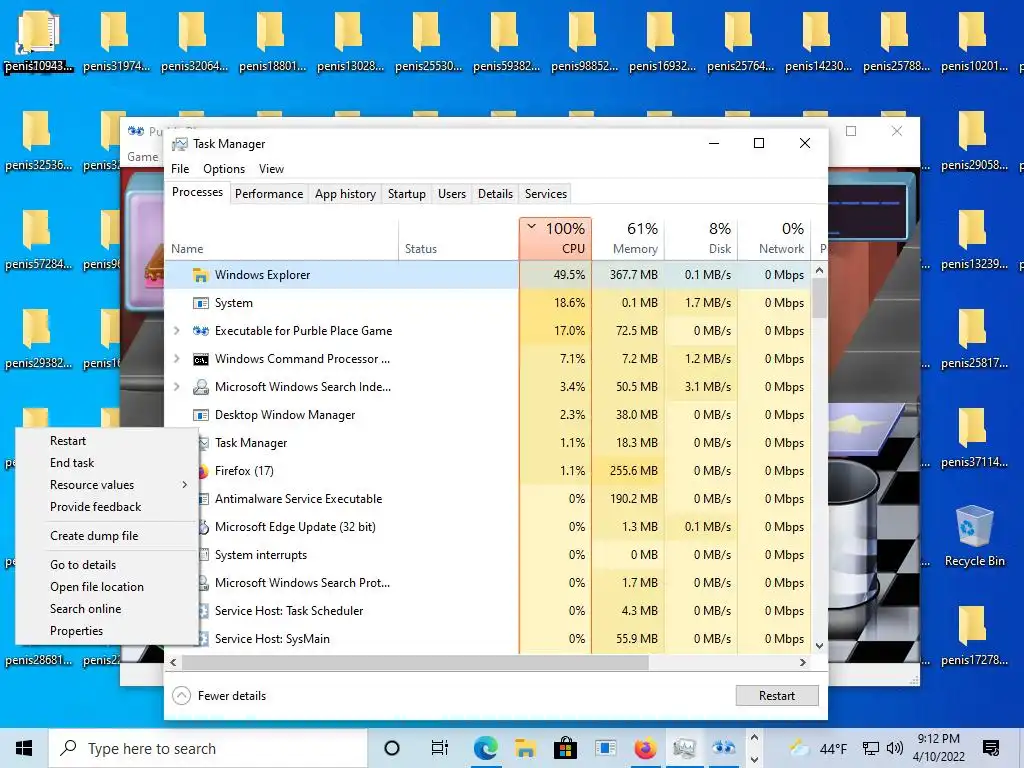Click the Windows Command Processor icon
The image size is (1024, 768).
click(200, 359)
